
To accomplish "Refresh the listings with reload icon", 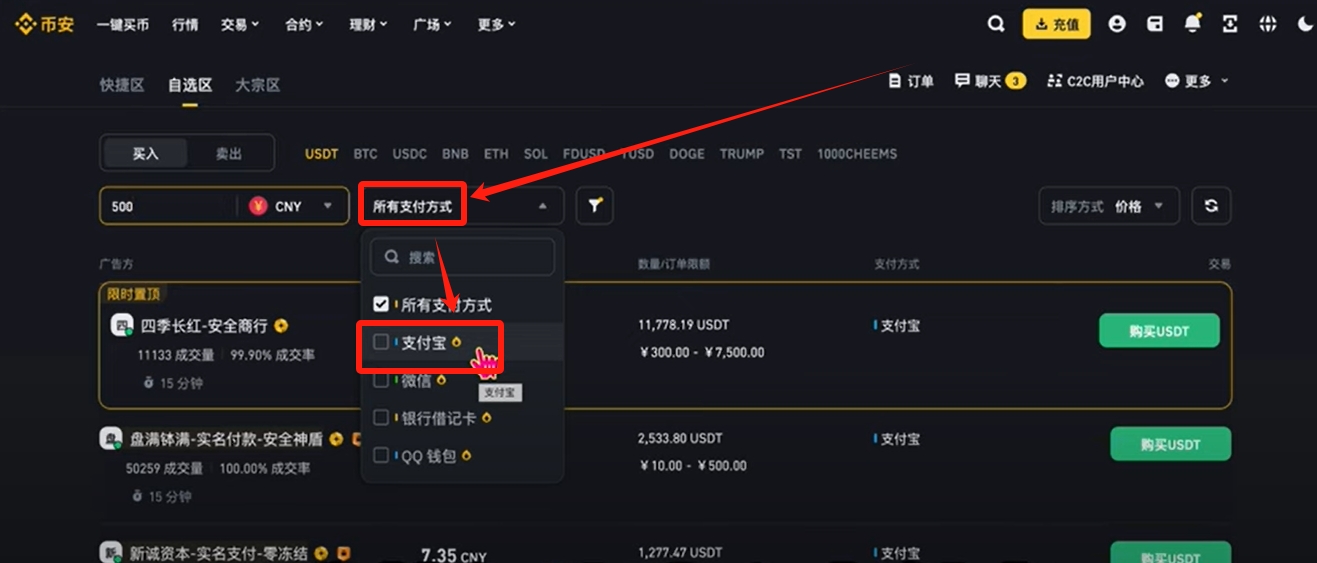I will coord(1211,206).
